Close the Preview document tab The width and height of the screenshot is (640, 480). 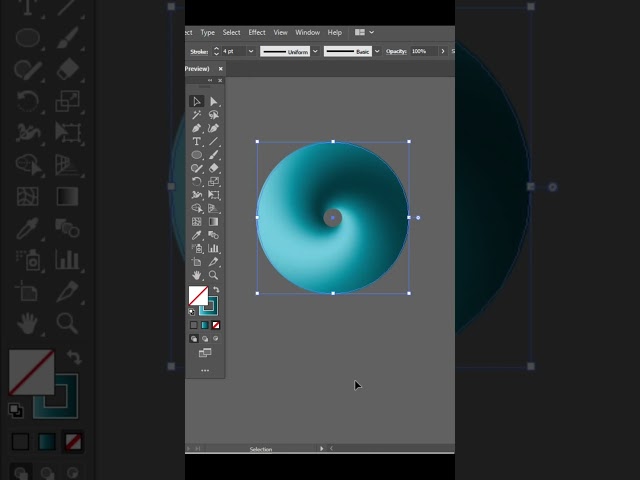(220, 69)
